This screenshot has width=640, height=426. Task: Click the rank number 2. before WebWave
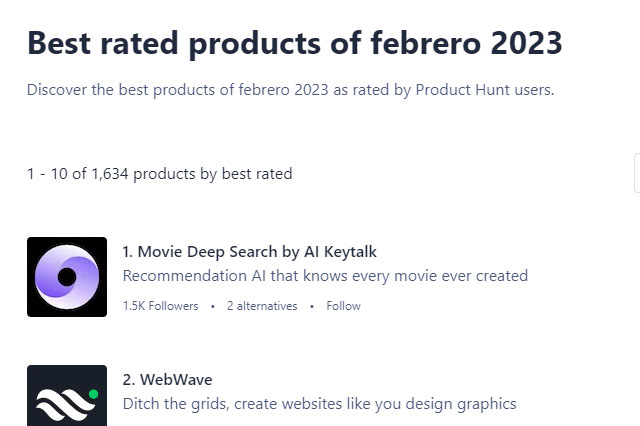[129, 379]
